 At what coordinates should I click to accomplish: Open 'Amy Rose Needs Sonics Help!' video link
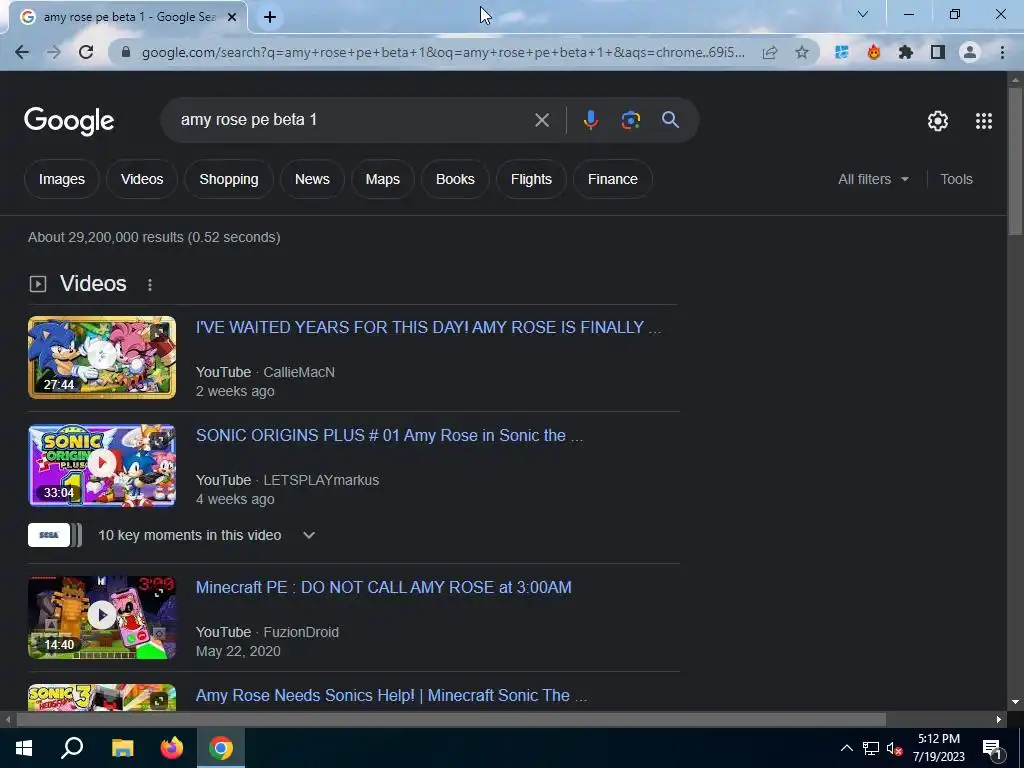click(x=391, y=696)
